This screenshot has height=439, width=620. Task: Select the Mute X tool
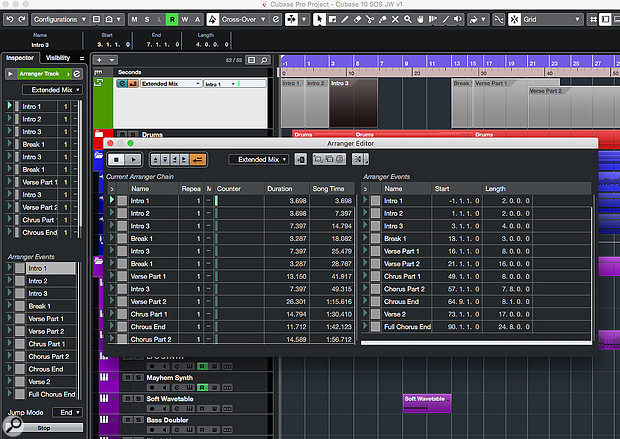pos(395,19)
